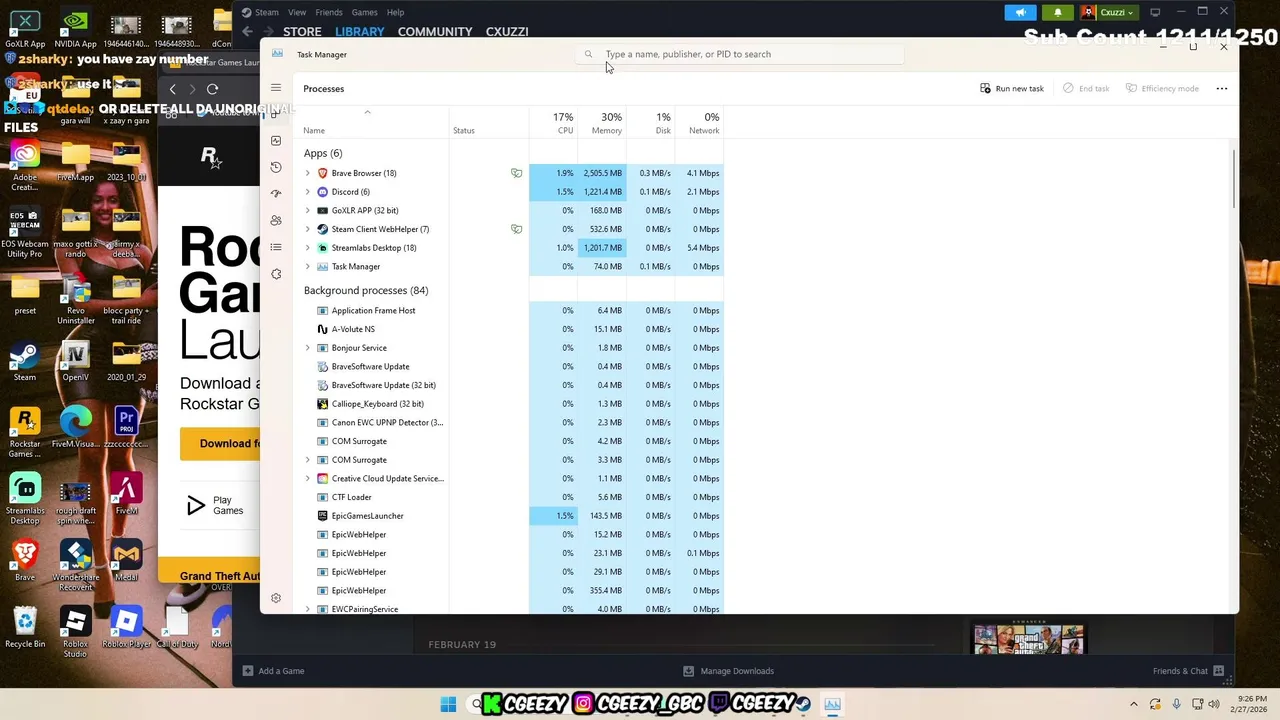Click efficiency leaf icon on Steam Client WebHelper row
Viewport: 1280px width, 720px height.
pyautogui.click(x=516, y=229)
